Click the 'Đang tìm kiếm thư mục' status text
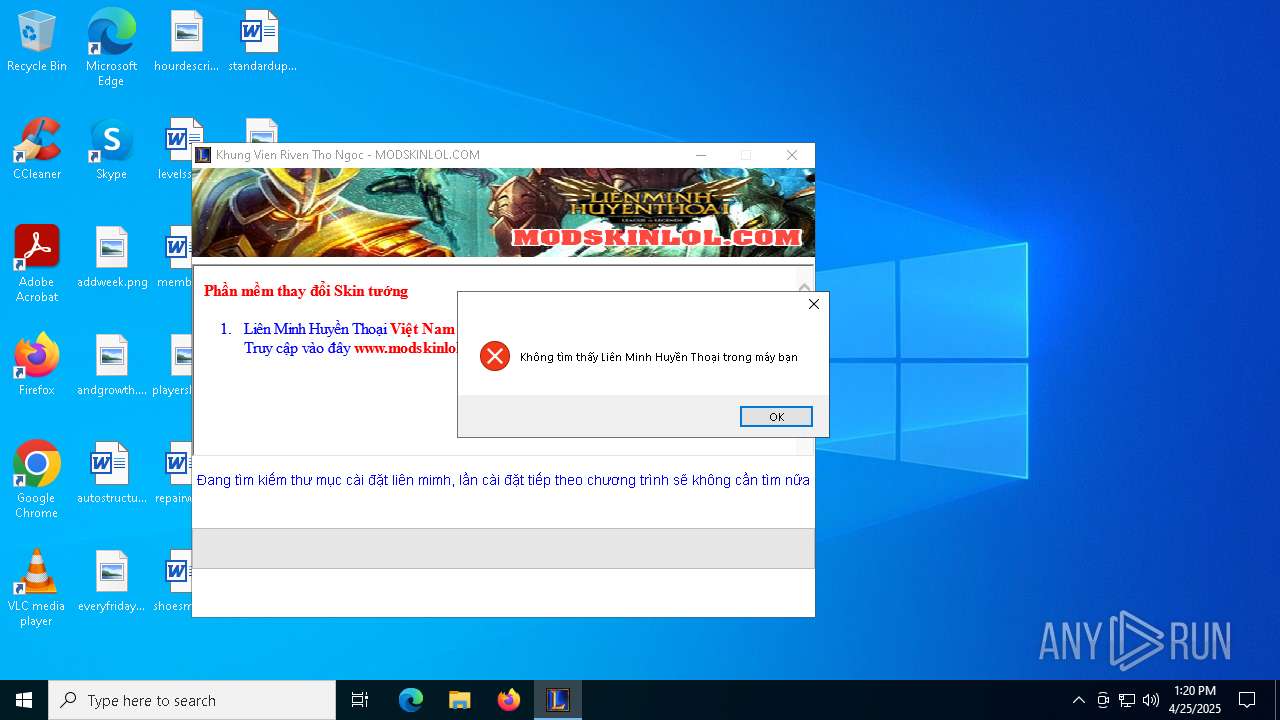1280x720 pixels. click(503, 480)
